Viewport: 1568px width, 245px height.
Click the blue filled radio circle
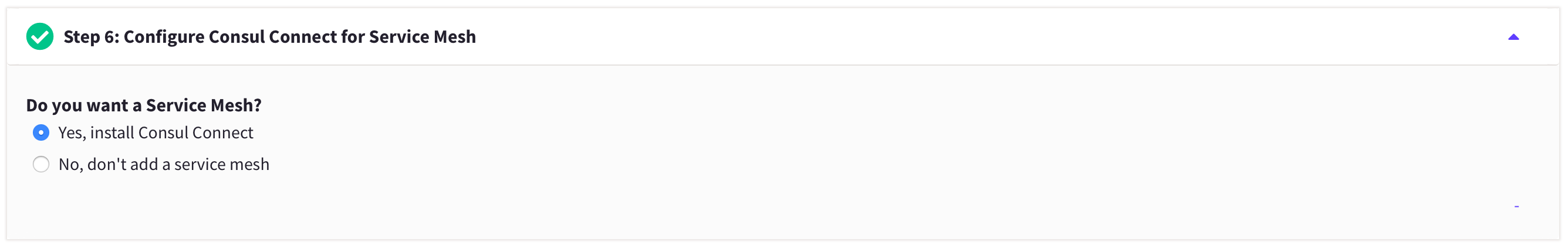click(x=40, y=132)
